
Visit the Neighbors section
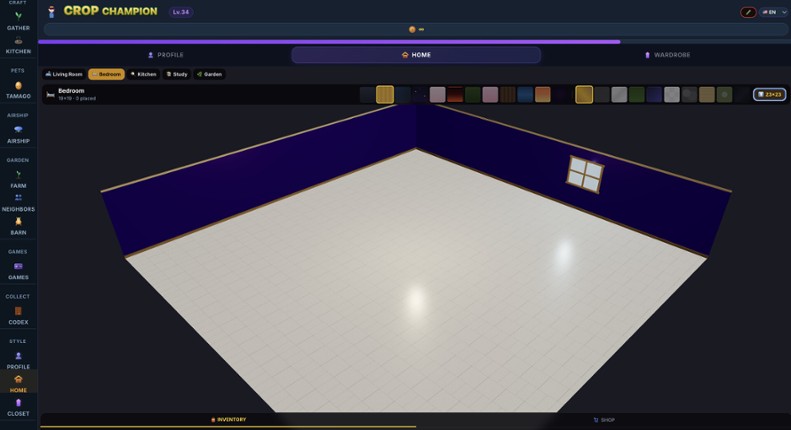pos(18,203)
